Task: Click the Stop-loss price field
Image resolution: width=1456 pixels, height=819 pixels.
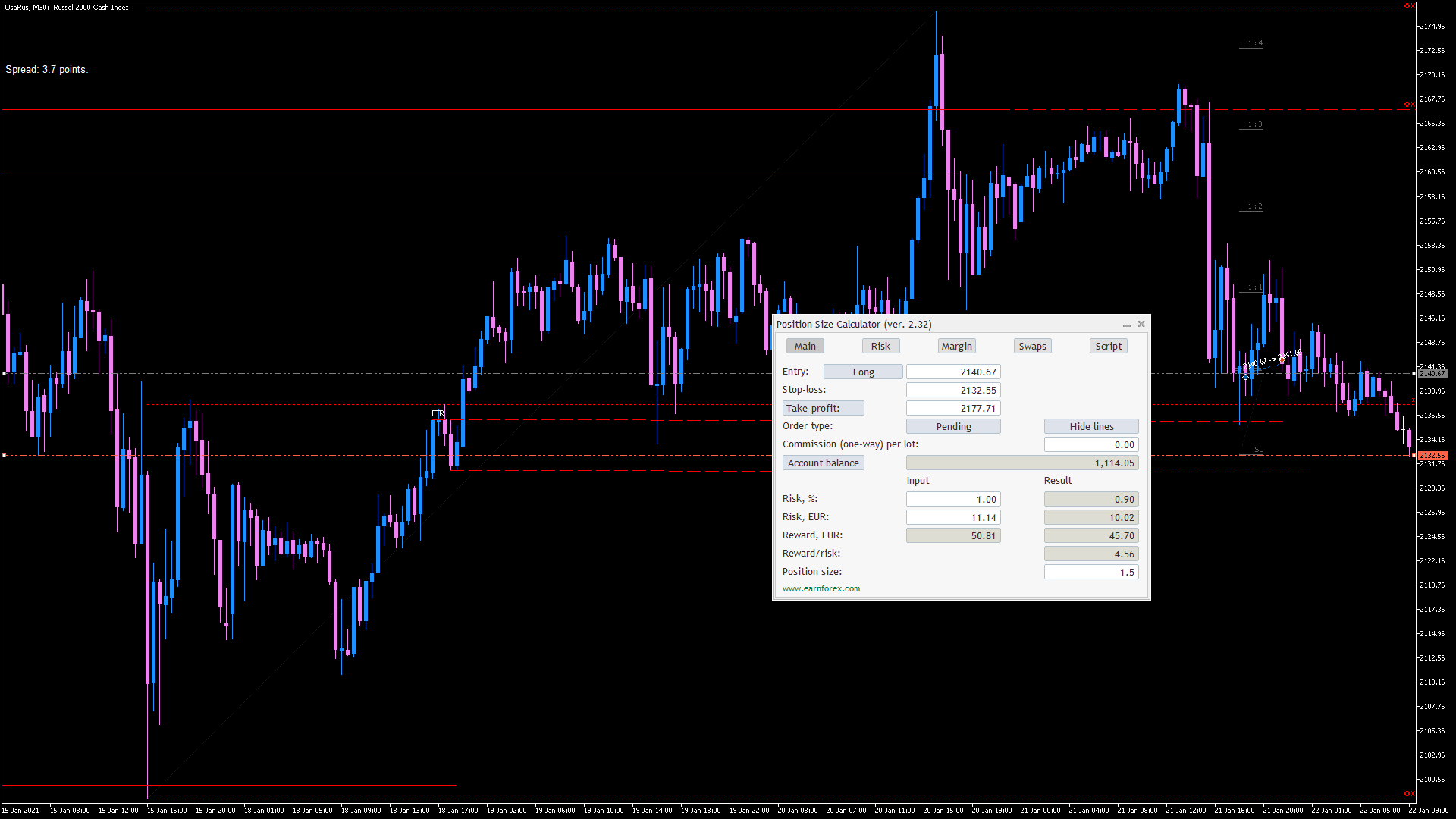Action: [953, 390]
